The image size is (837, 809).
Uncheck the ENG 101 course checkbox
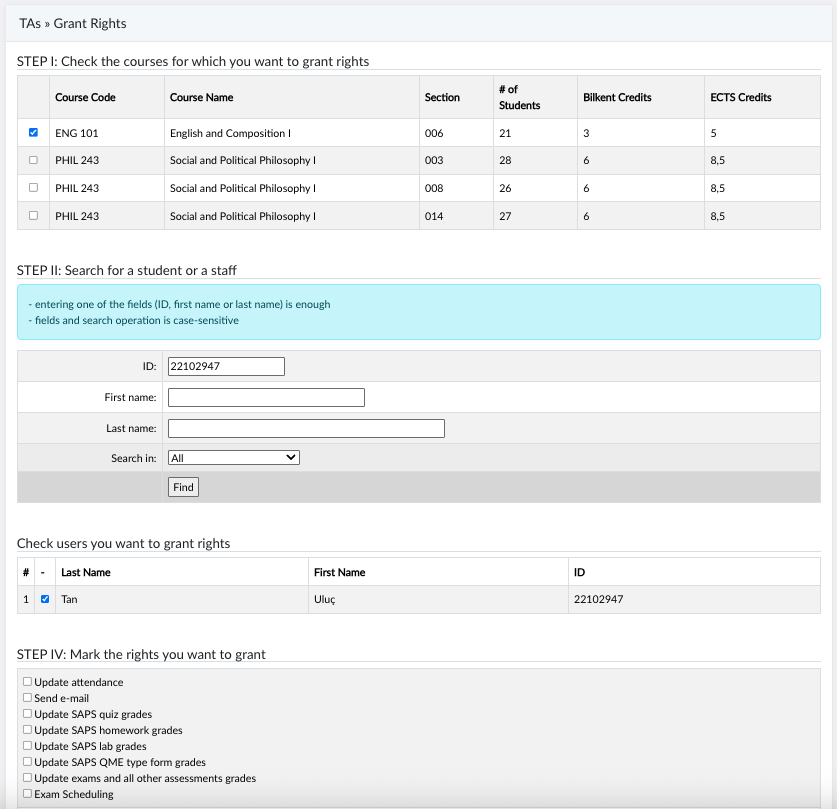coord(33,132)
